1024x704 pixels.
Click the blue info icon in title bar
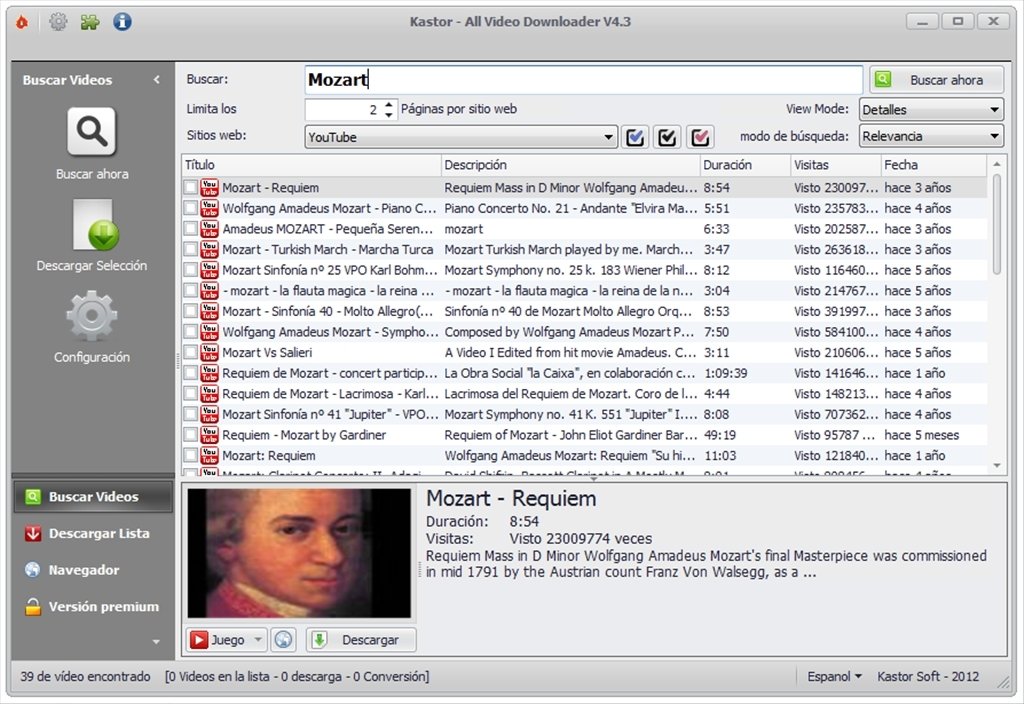click(122, 21)
